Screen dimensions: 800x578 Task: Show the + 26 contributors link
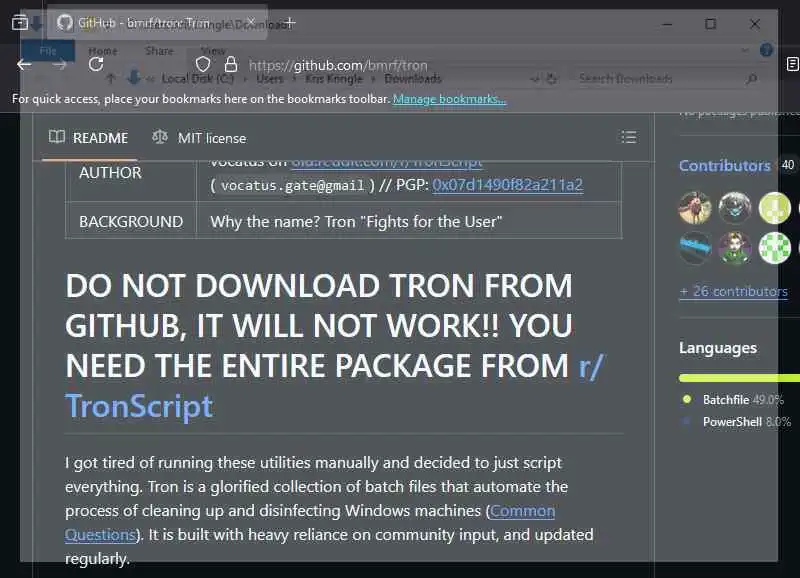coord(734,291)
